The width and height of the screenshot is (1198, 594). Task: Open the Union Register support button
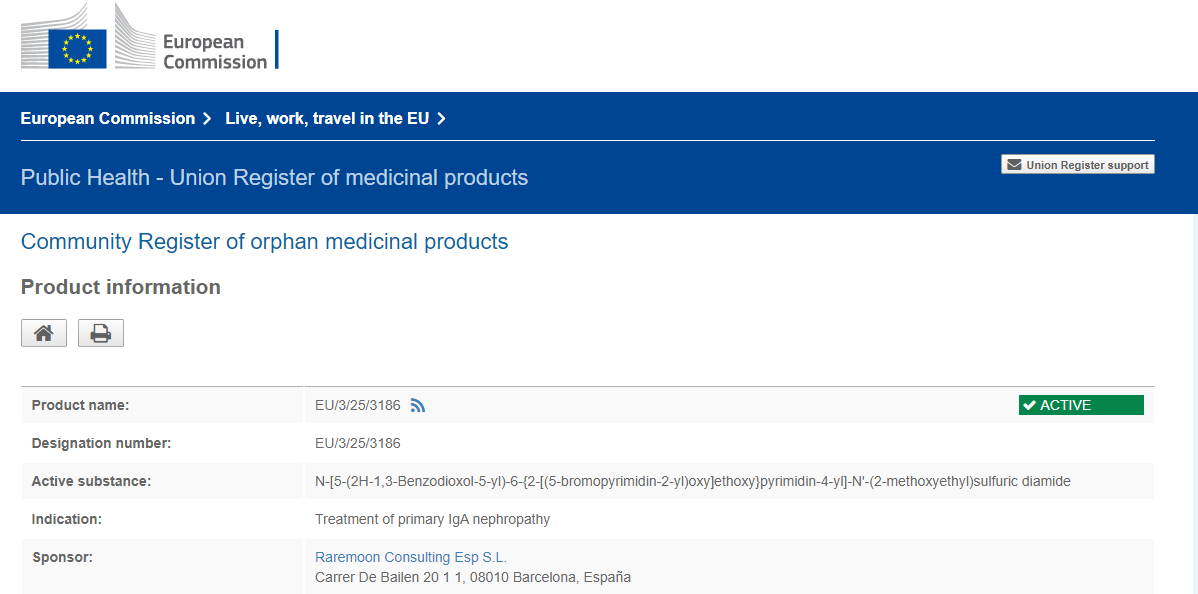point(1078,165)
